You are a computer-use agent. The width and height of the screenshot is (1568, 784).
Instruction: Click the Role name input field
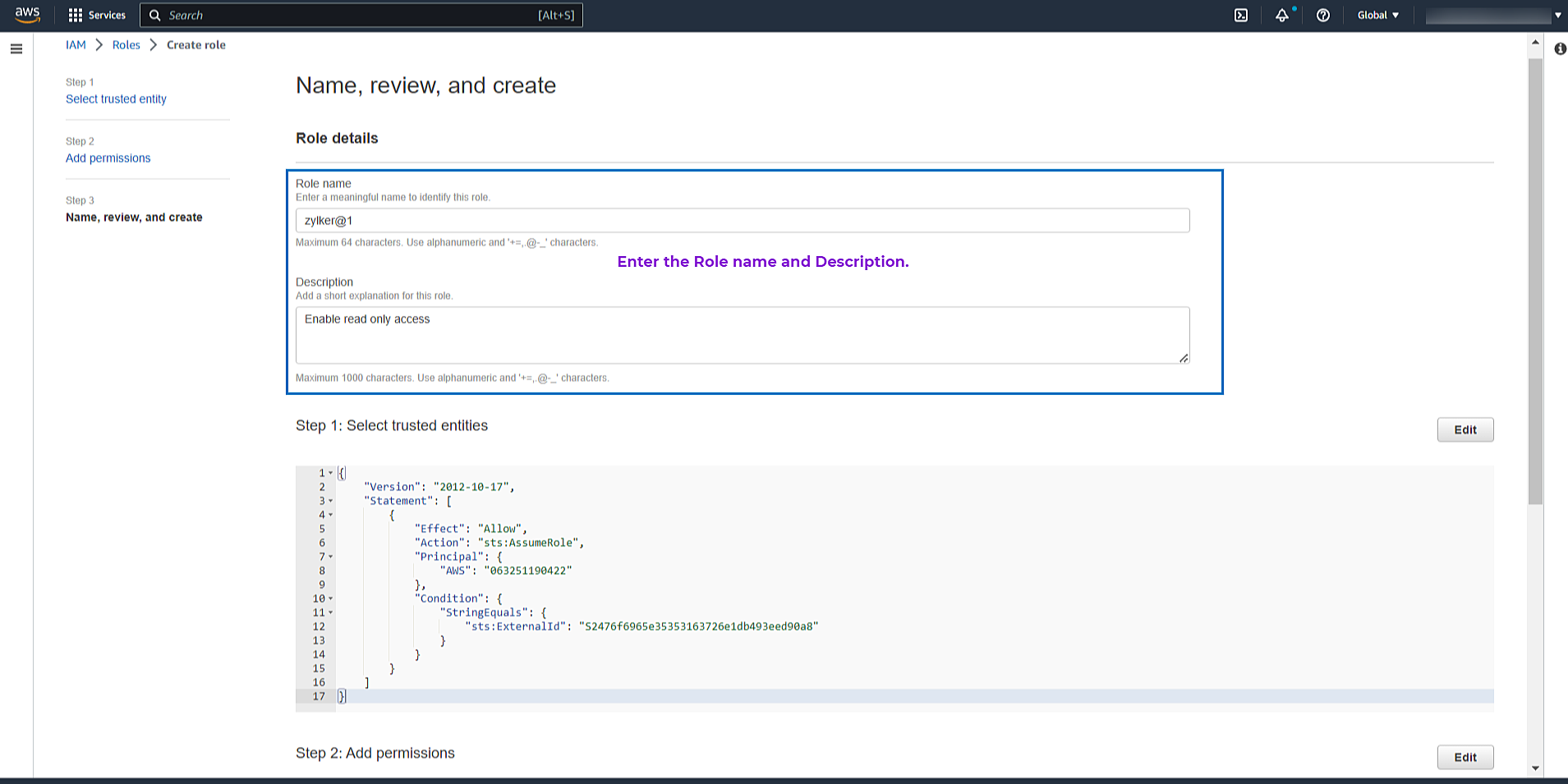(742, 220)
